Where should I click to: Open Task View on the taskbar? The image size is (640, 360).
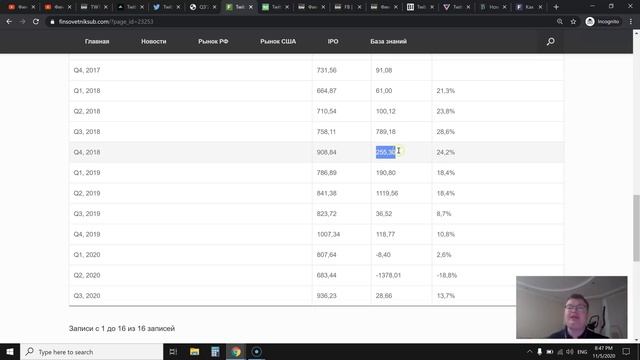click(x=173, y=352)
